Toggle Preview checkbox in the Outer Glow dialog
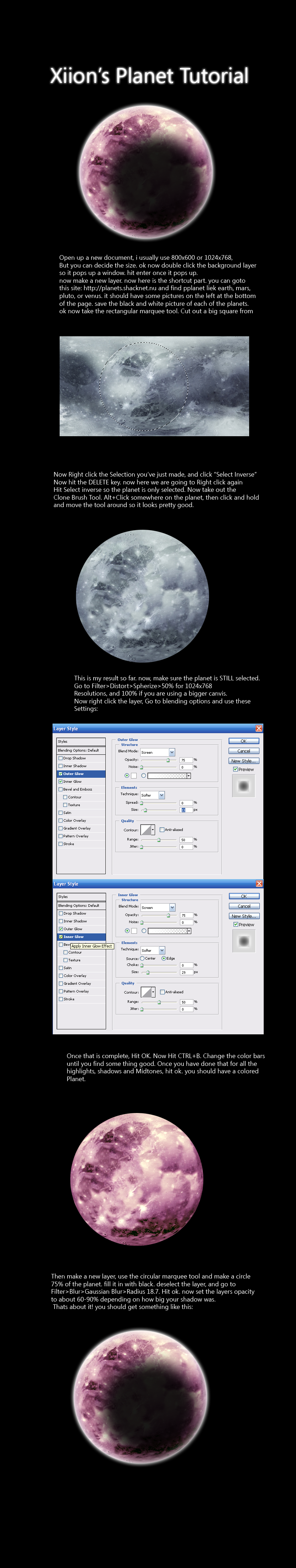The image size is (296, 1568). (235, 769)
